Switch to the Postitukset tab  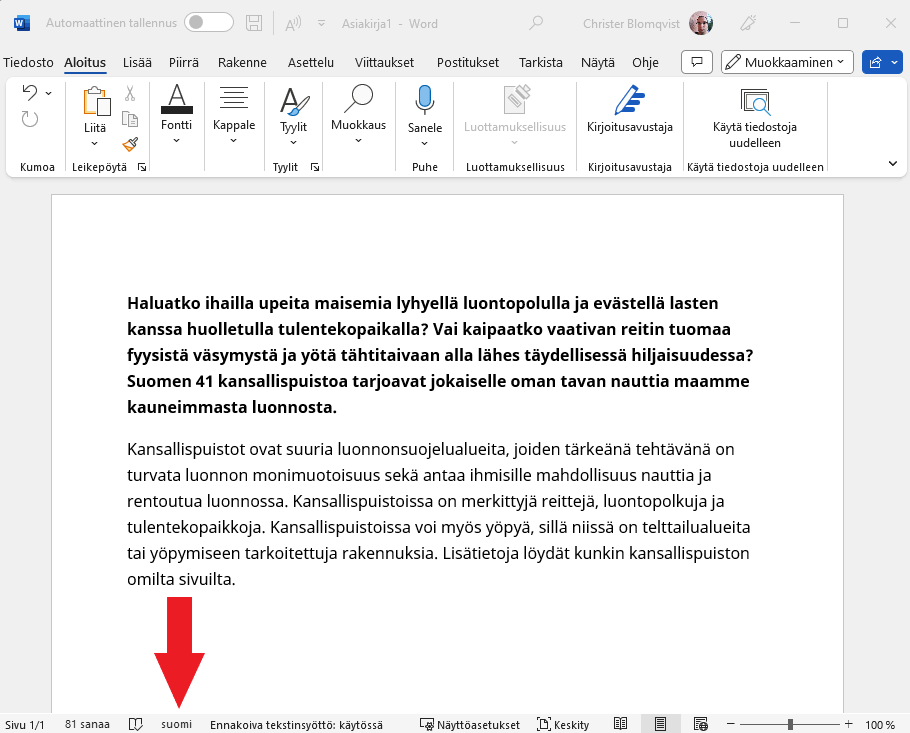tap(468, 62)
